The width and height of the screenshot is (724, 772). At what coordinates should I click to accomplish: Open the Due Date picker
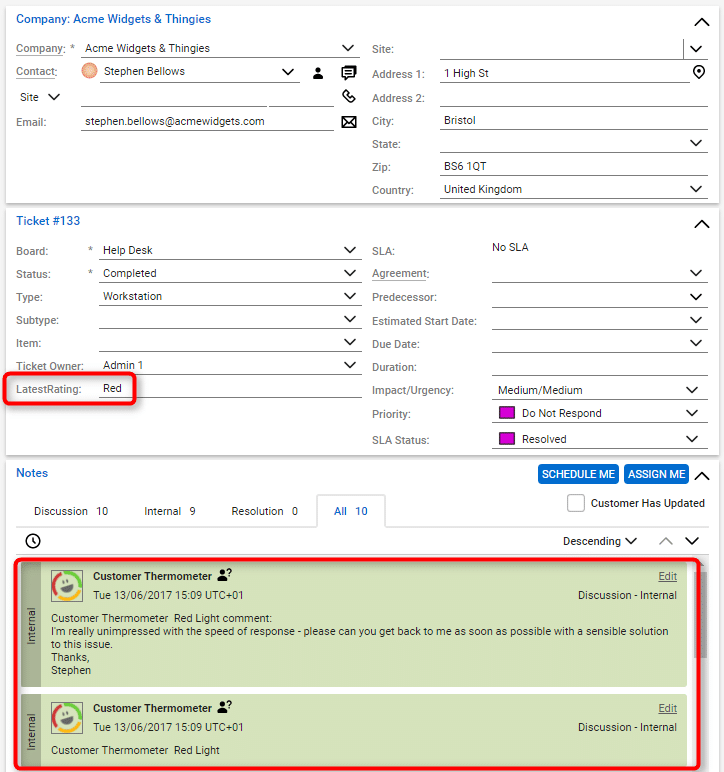click(x=696, y=343)
